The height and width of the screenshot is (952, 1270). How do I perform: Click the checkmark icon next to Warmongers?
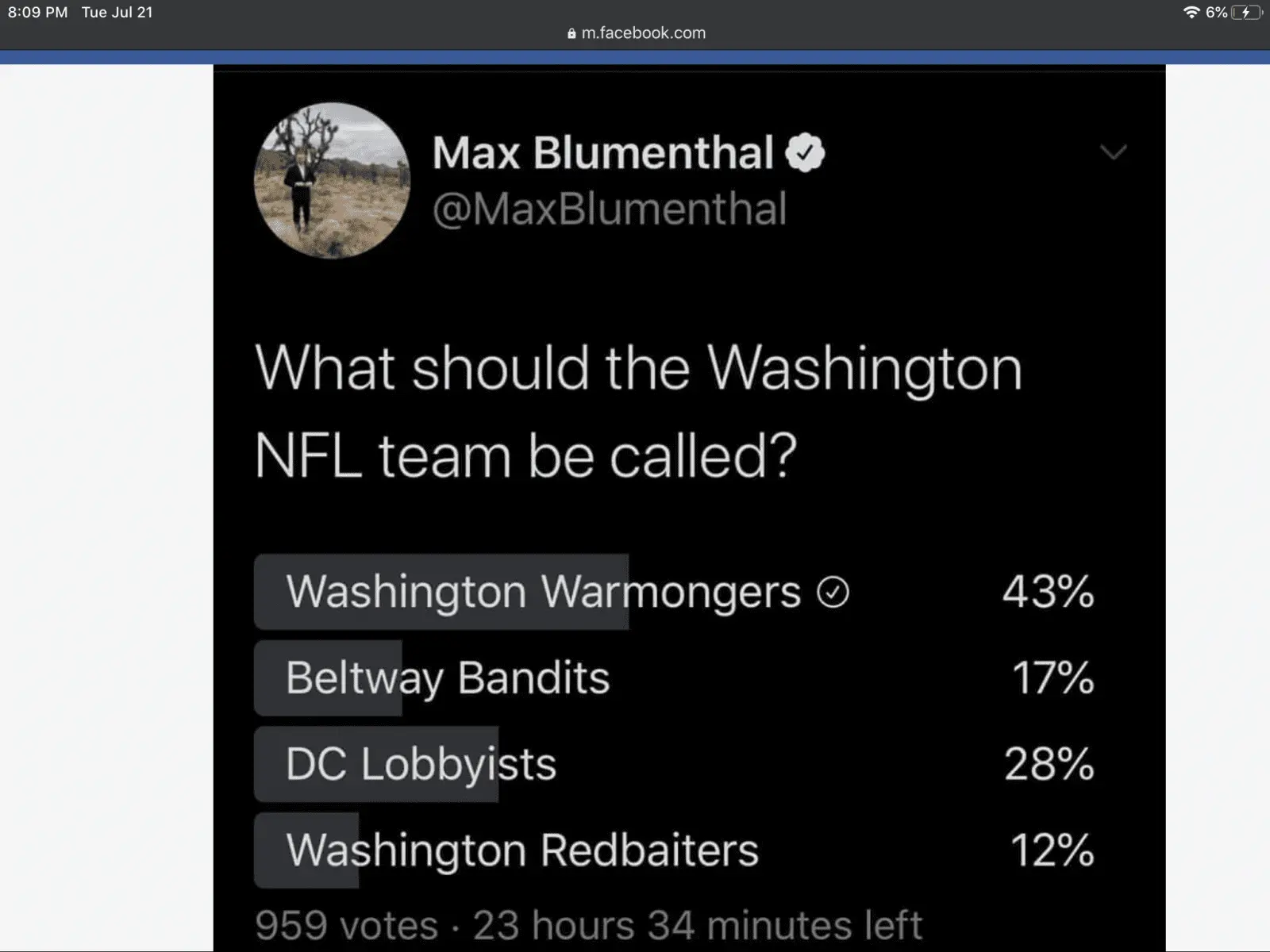[x=833, y=592]
